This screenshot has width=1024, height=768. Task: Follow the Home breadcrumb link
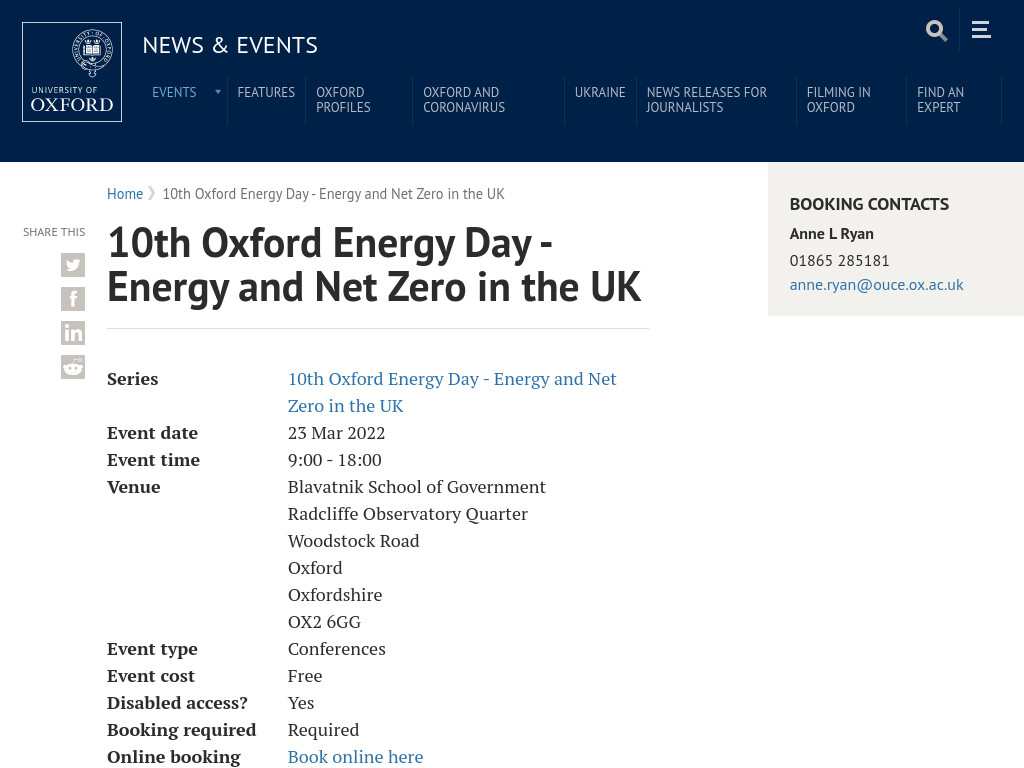click(125, 194)
